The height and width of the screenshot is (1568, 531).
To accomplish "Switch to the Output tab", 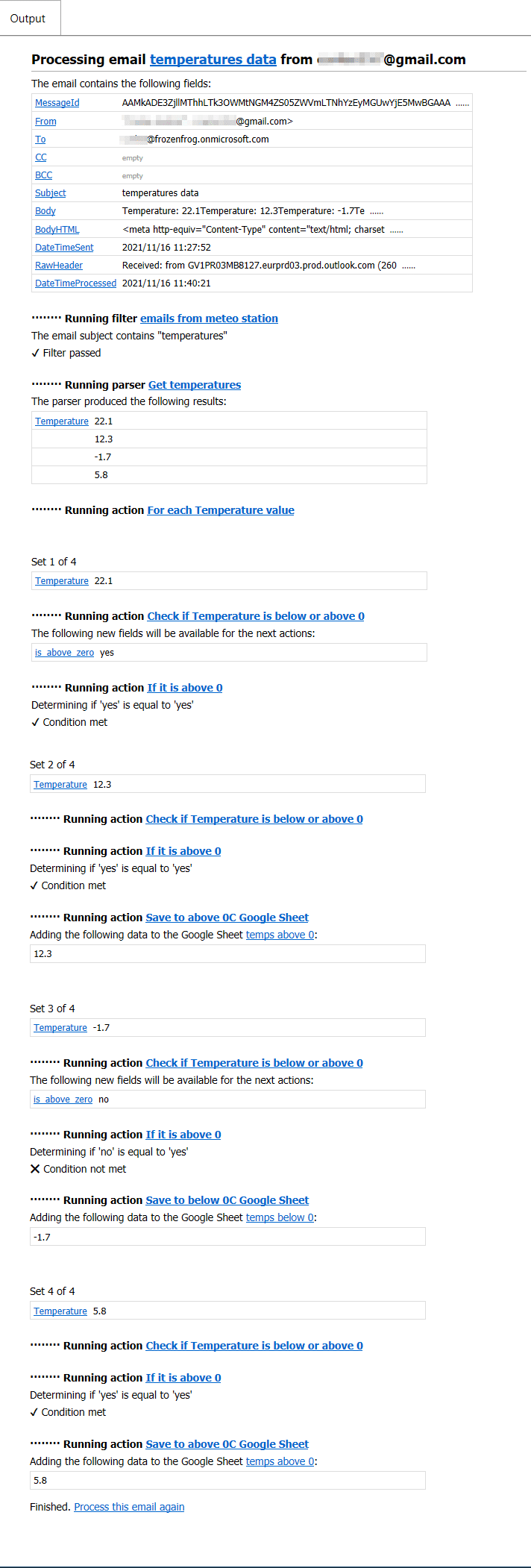I will coord(29,18).
